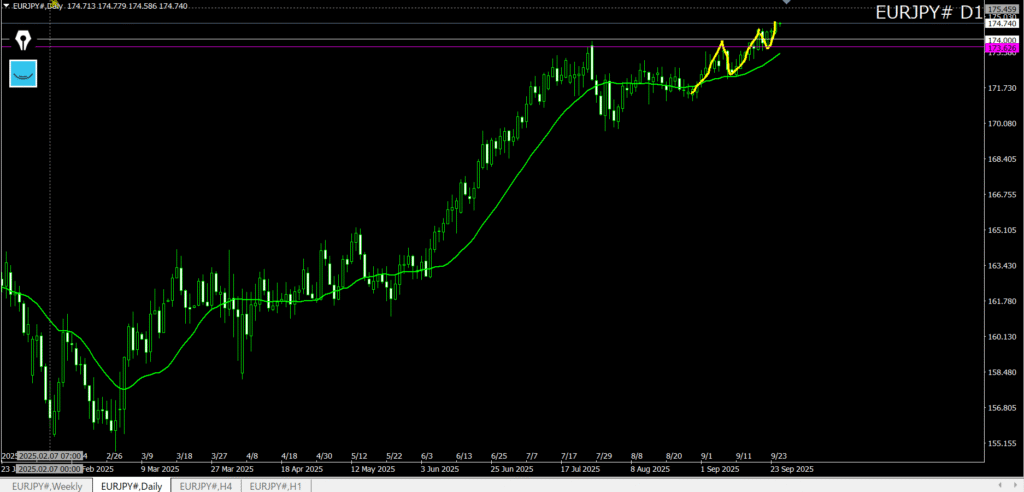Viewport: 1024px width, 492px height.
Task: Open the EURJPY#,H1 chart tab
Action: [x=275, y=485]
